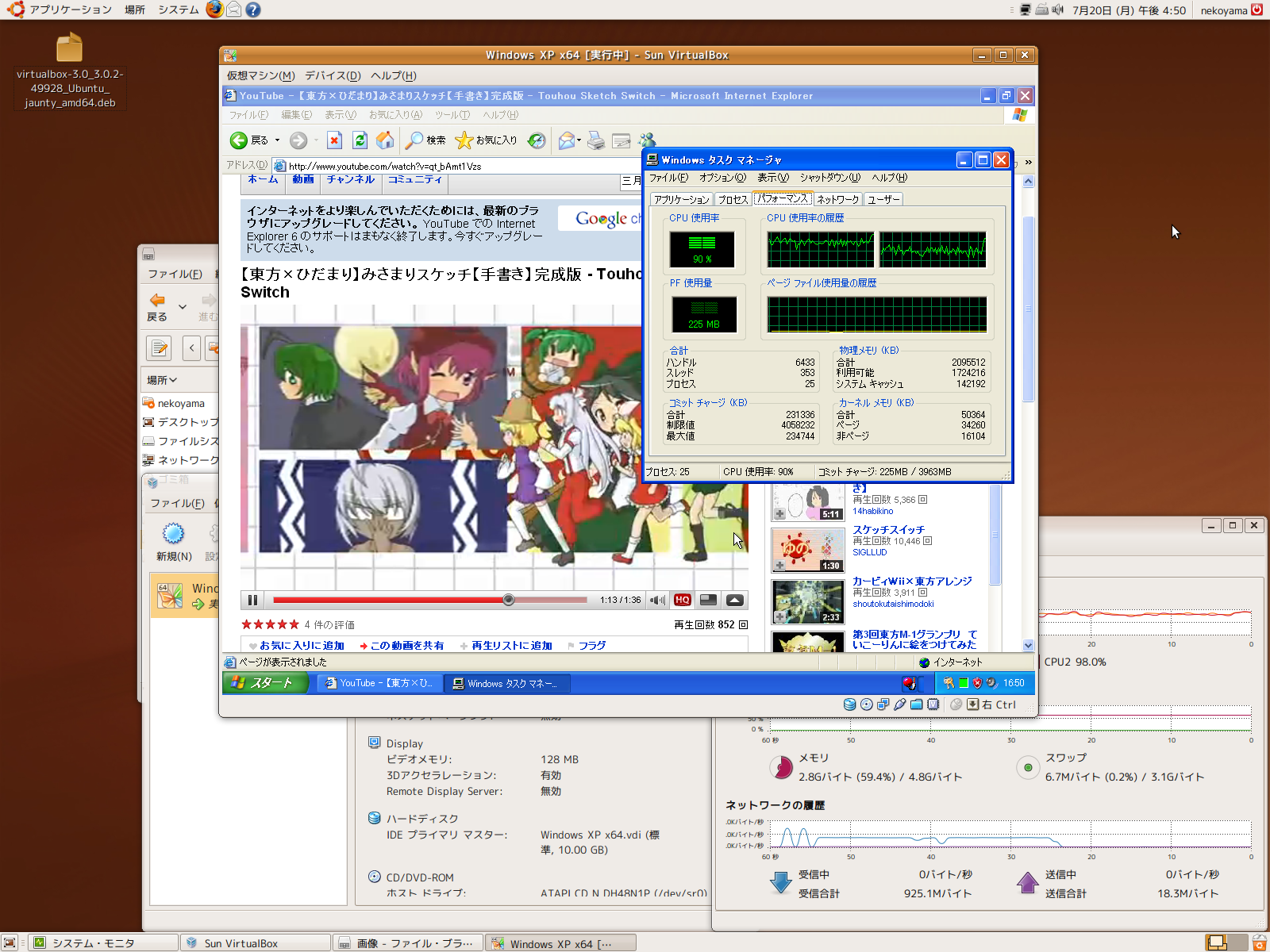Screen dimensions: 1270x952
Task: Click the IE Print icon
Action: point(596,140)
